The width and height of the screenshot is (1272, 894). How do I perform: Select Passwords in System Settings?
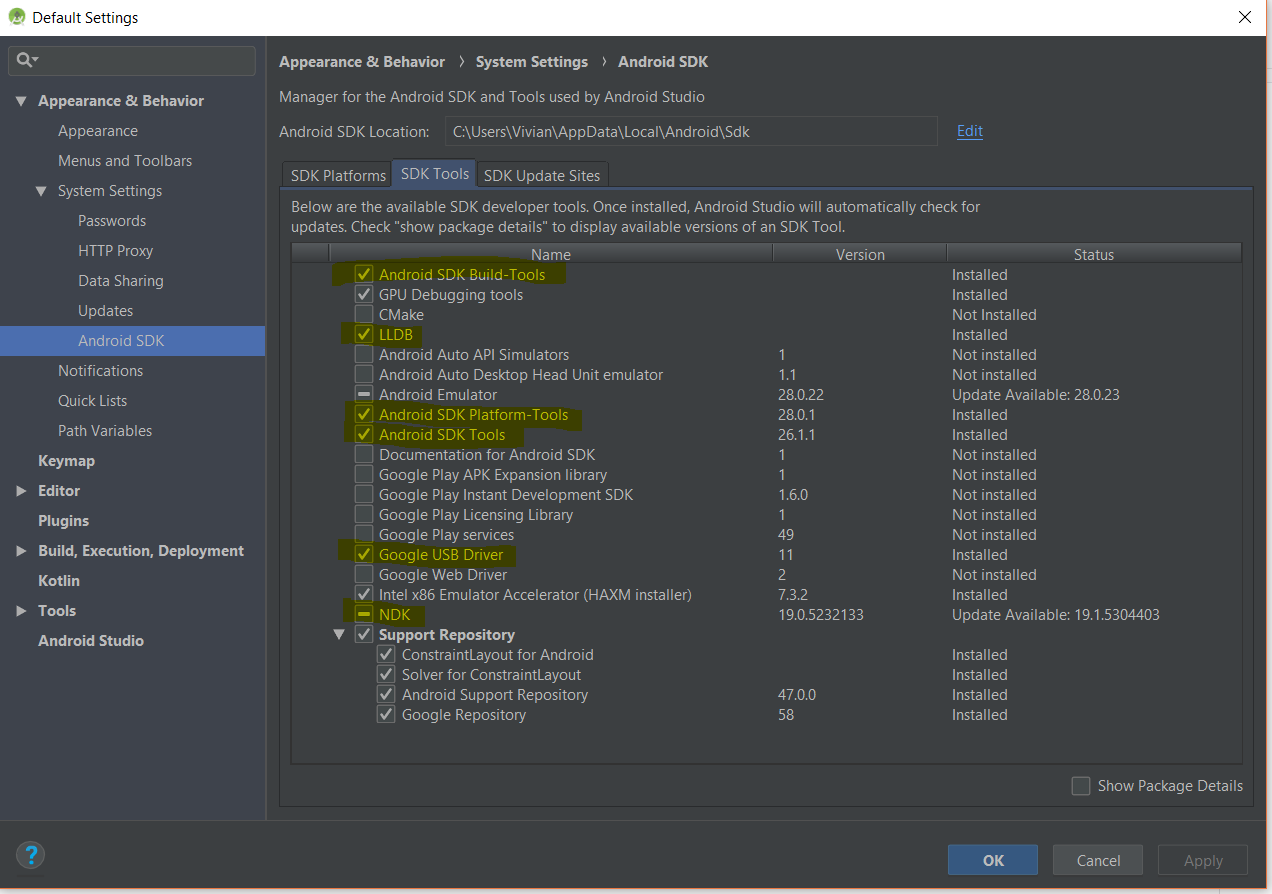pyautogui.click(x=112, y=221)
